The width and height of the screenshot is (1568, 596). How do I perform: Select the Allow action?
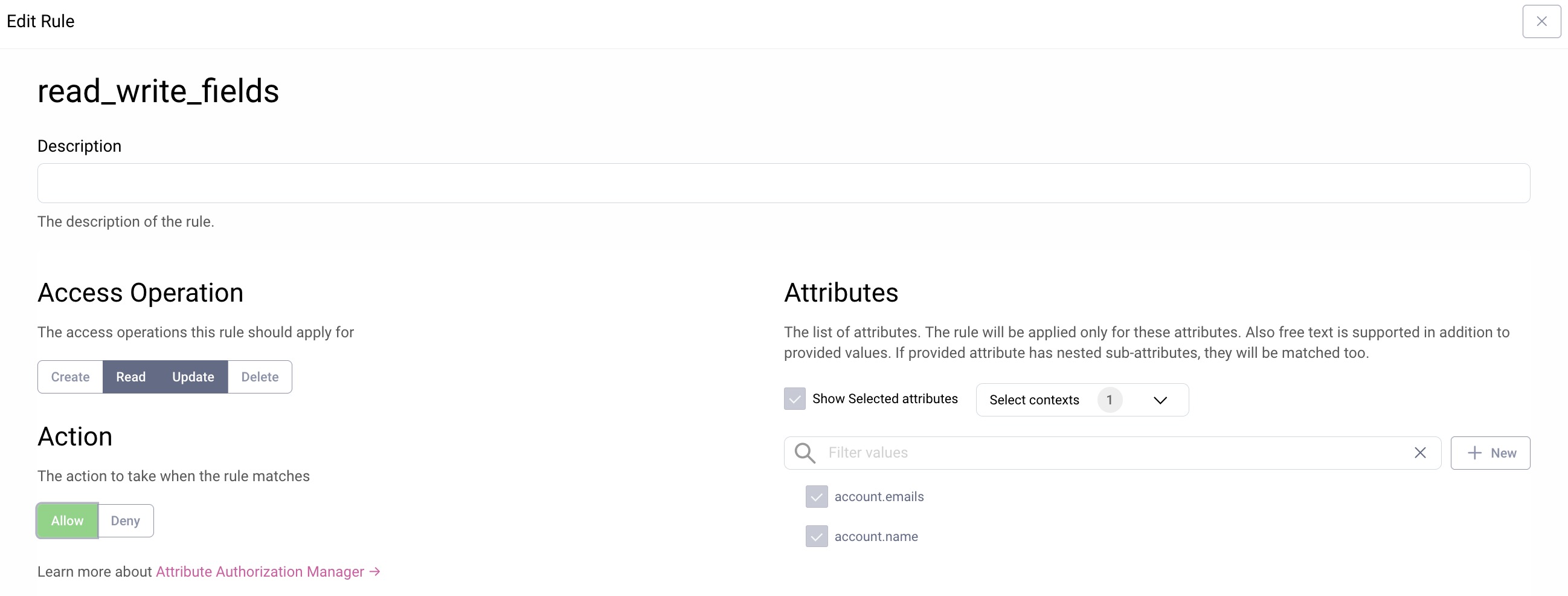(67, 521)
